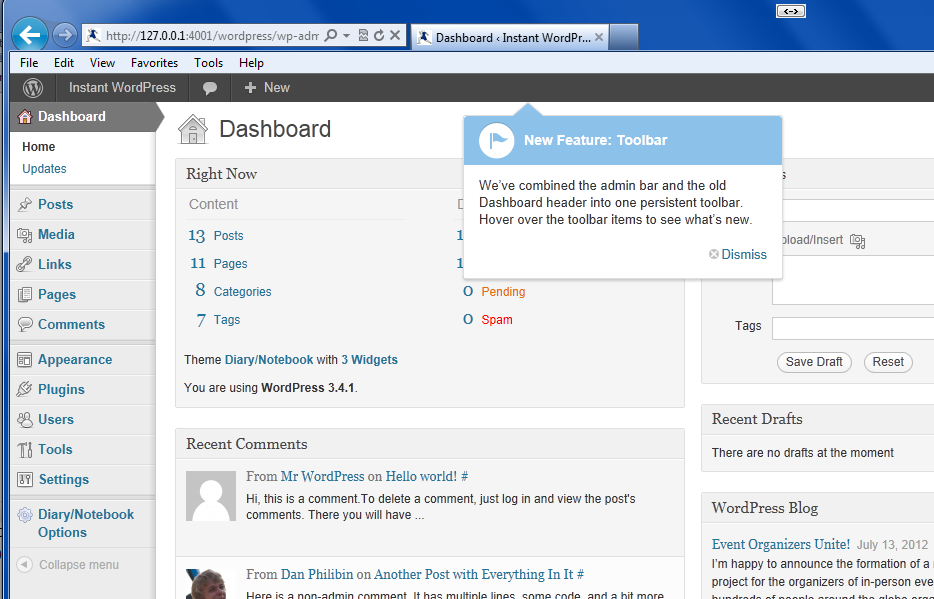Close the Dashboard browser tab
The height and width of the screenshot is (599, 934).
[598, 38]
